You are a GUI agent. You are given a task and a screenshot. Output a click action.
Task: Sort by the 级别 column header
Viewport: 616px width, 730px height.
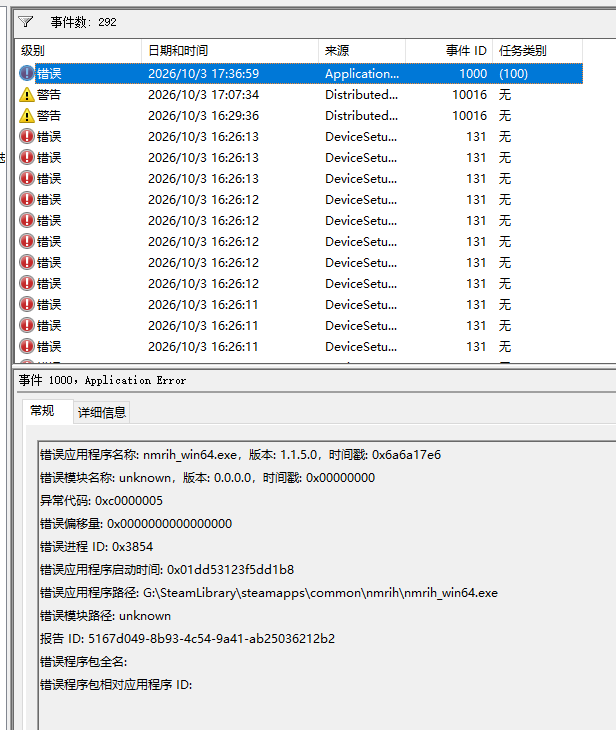[78, 50]
